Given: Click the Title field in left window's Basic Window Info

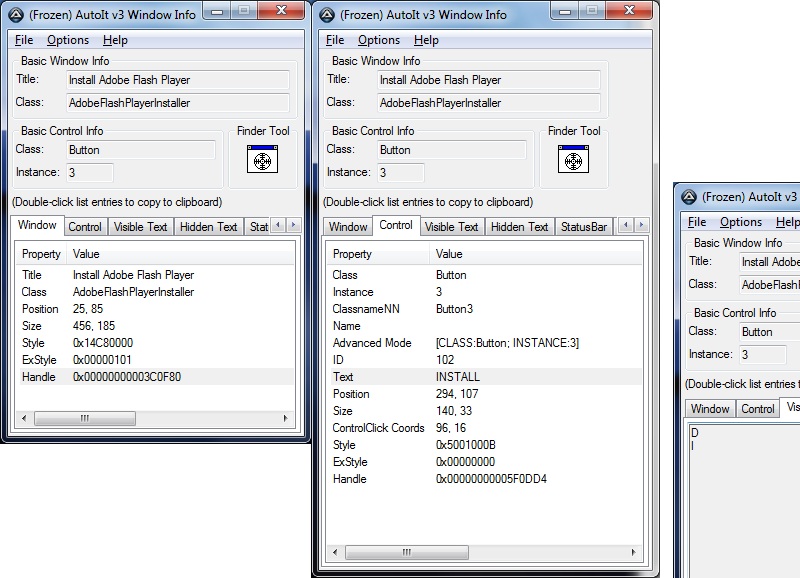Looking at the screenshot, I should (178, 80).
